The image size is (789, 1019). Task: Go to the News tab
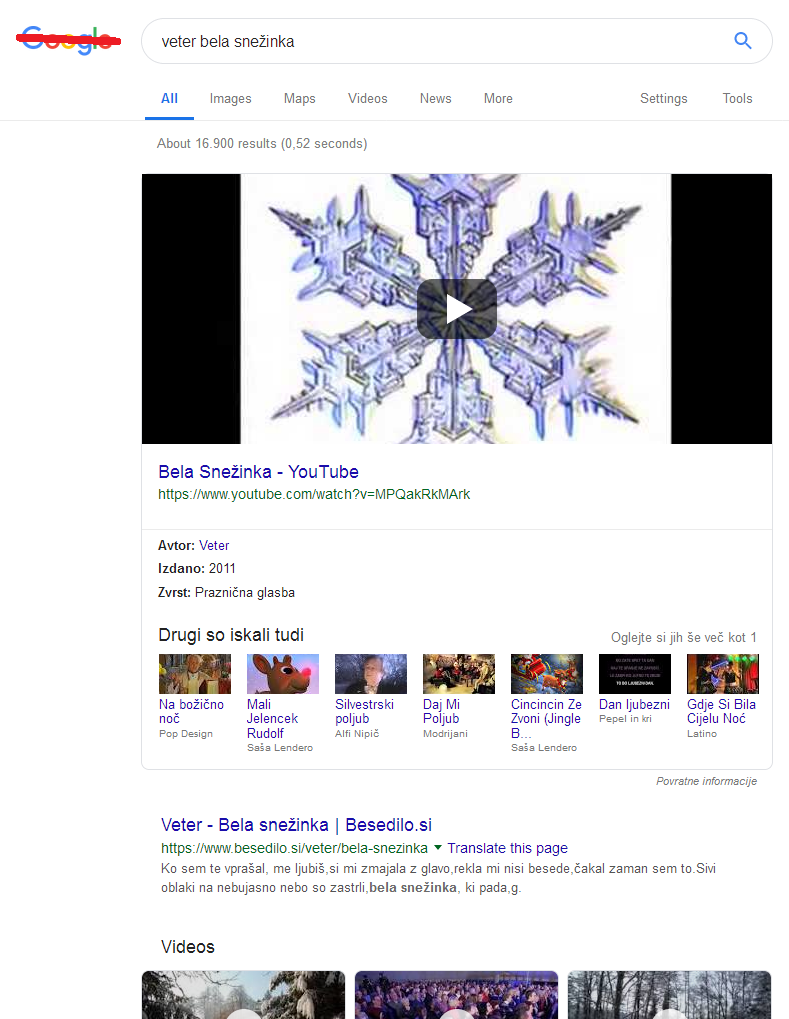pyautogui.click(x=435, y=98)
